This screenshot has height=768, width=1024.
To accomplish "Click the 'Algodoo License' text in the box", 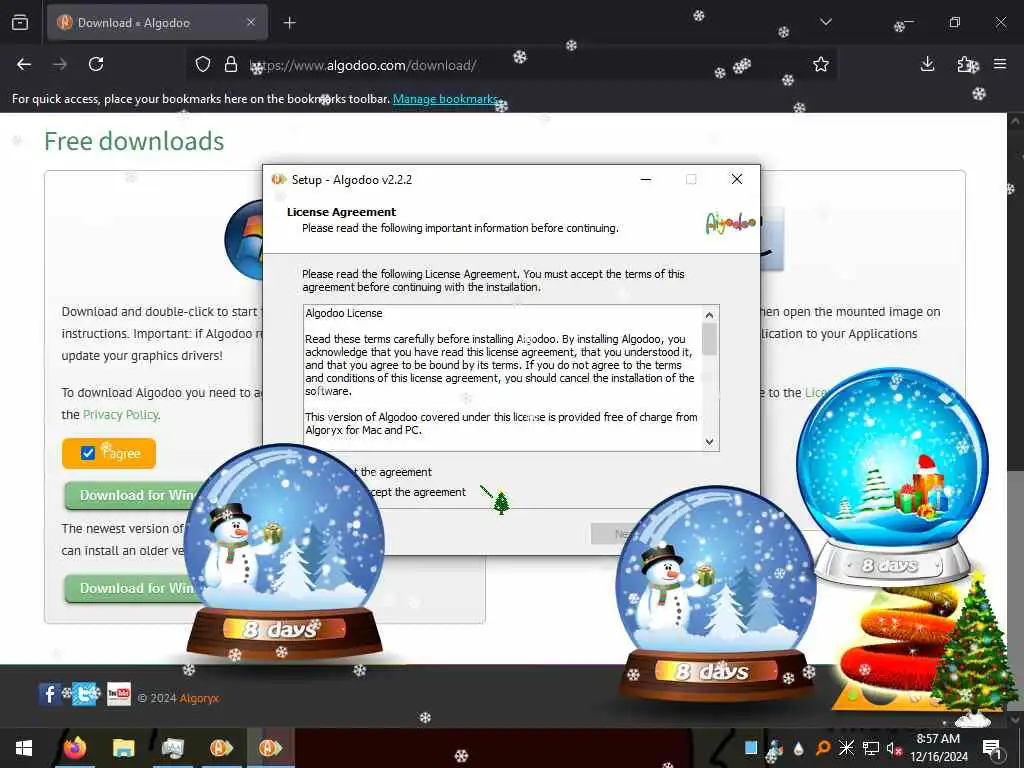I will click(x=344, y=313).
